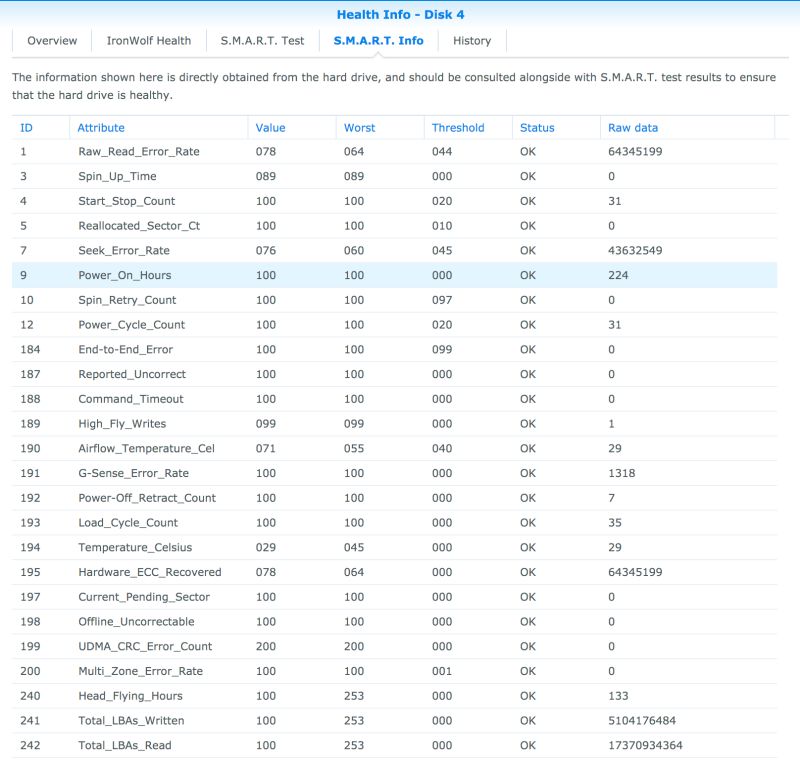Click the Health Info - Disk 4 title
Screen dimensions: 800x769
[401, 15]
